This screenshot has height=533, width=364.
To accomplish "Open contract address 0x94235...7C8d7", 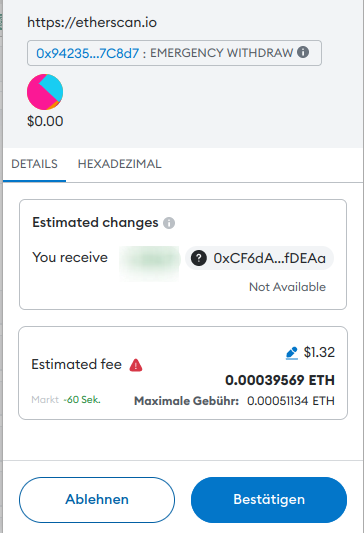I will [88, 53].
